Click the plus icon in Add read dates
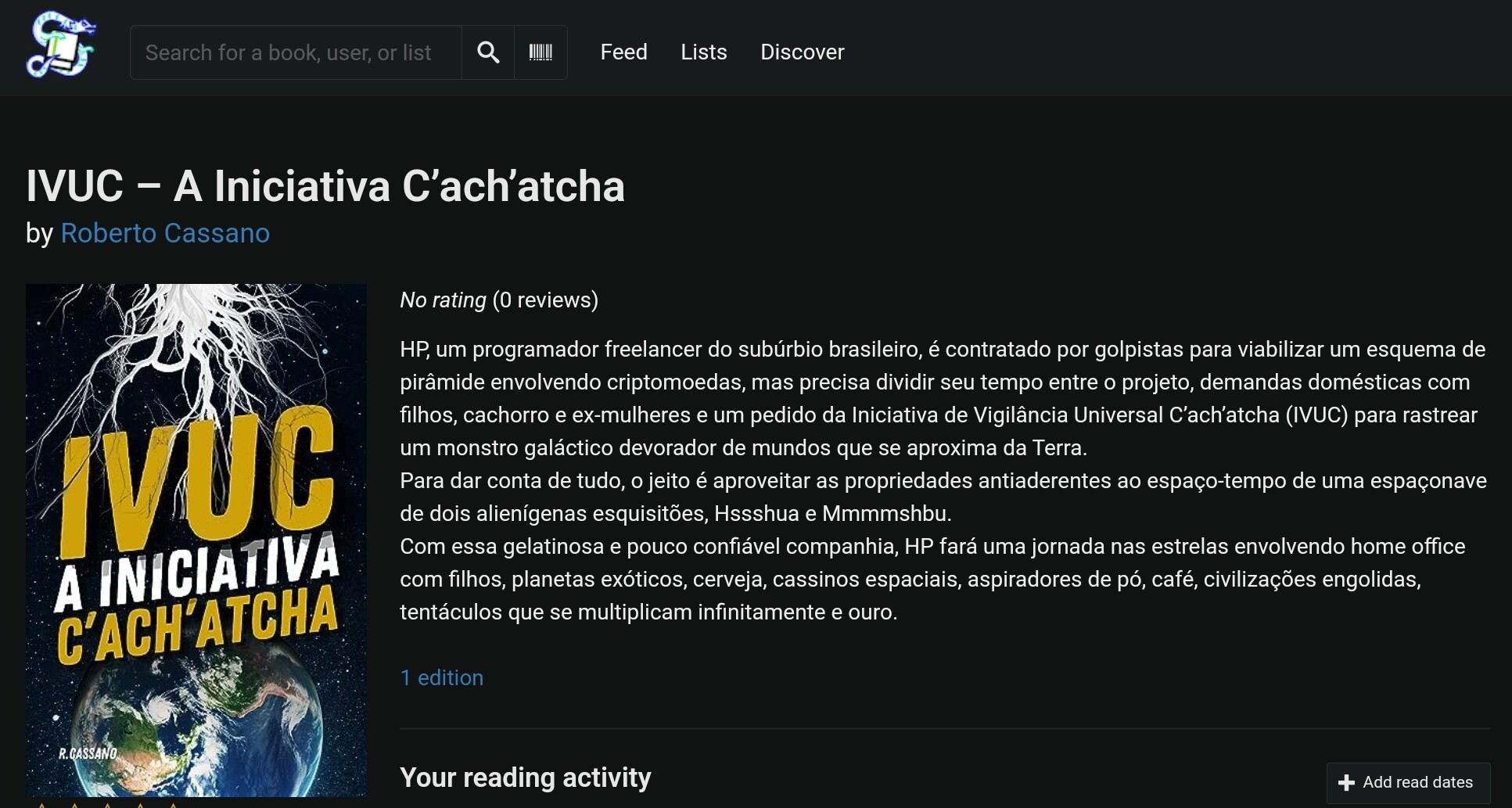This screenshot has width=1512, height=808. click(1346, 782)
